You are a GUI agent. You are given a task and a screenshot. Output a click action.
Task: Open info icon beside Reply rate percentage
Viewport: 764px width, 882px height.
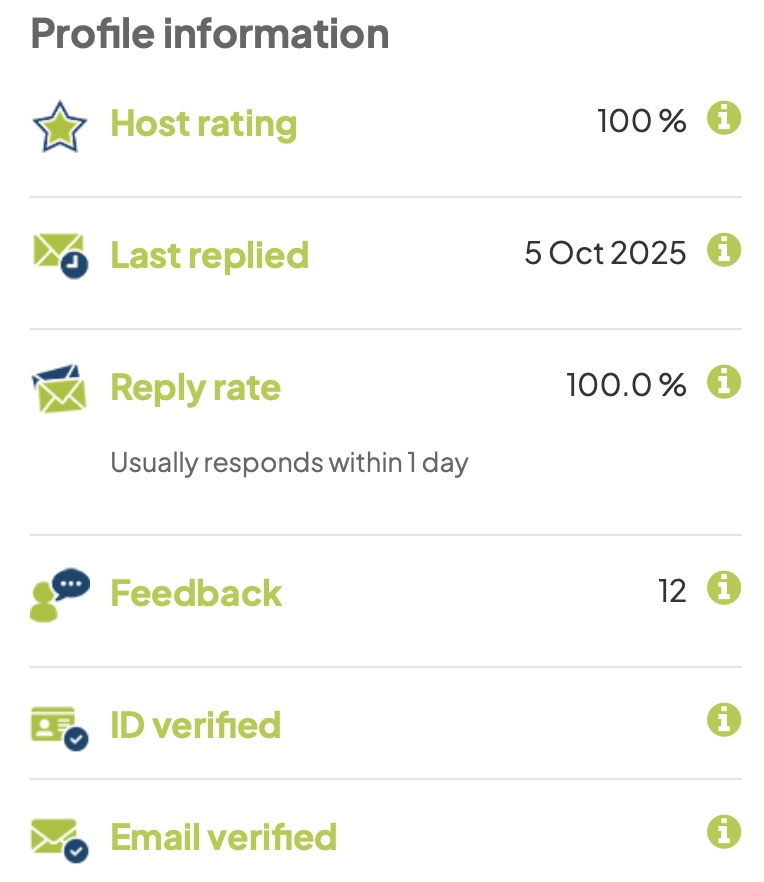click(x=724, y=382)
